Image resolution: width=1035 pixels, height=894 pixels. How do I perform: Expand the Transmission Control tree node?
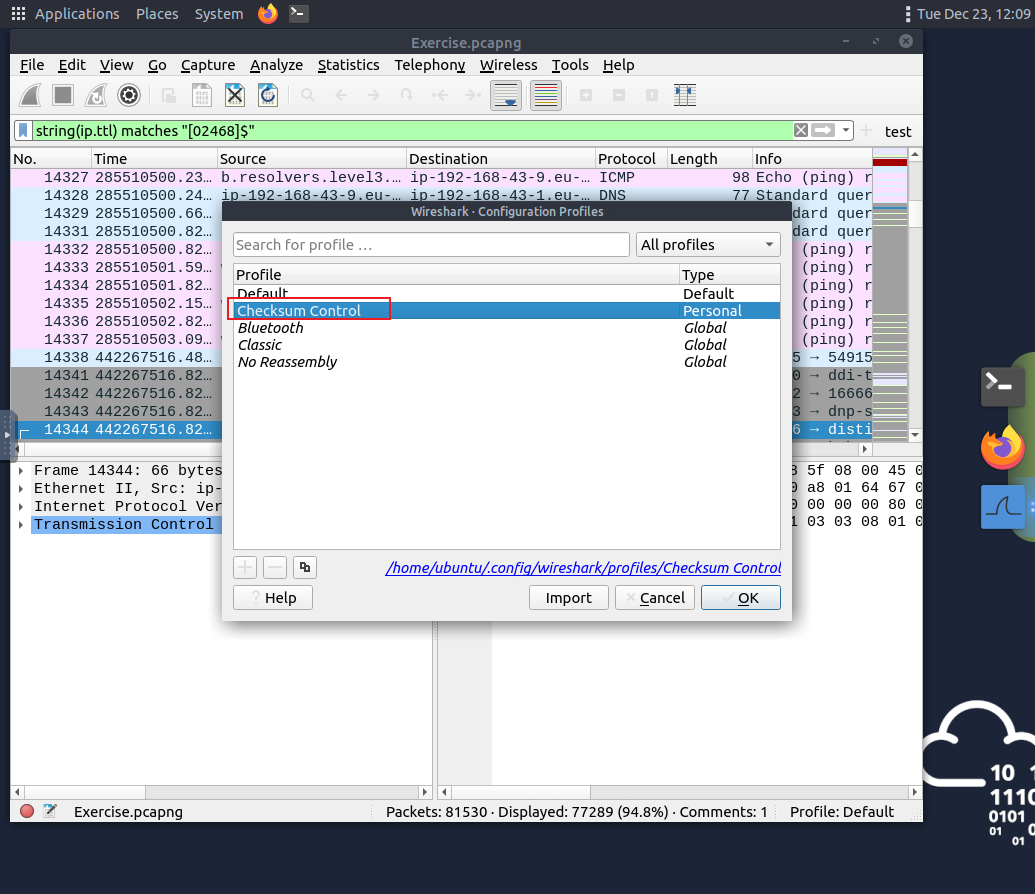tap(21, 524)
